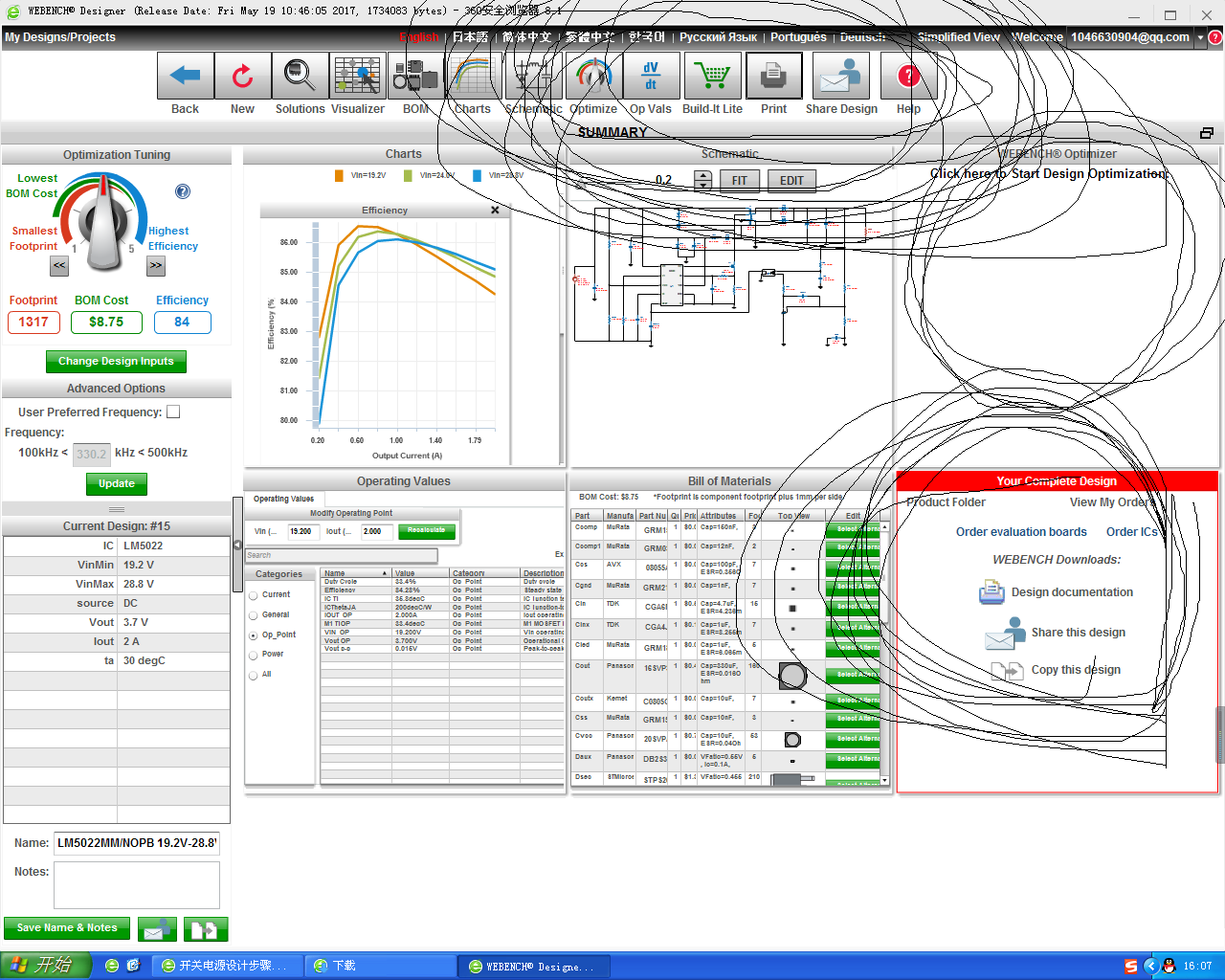Decrease the schematic zoom with the down arrow
The image size is (1225, 980).
(x=702, y=186)
